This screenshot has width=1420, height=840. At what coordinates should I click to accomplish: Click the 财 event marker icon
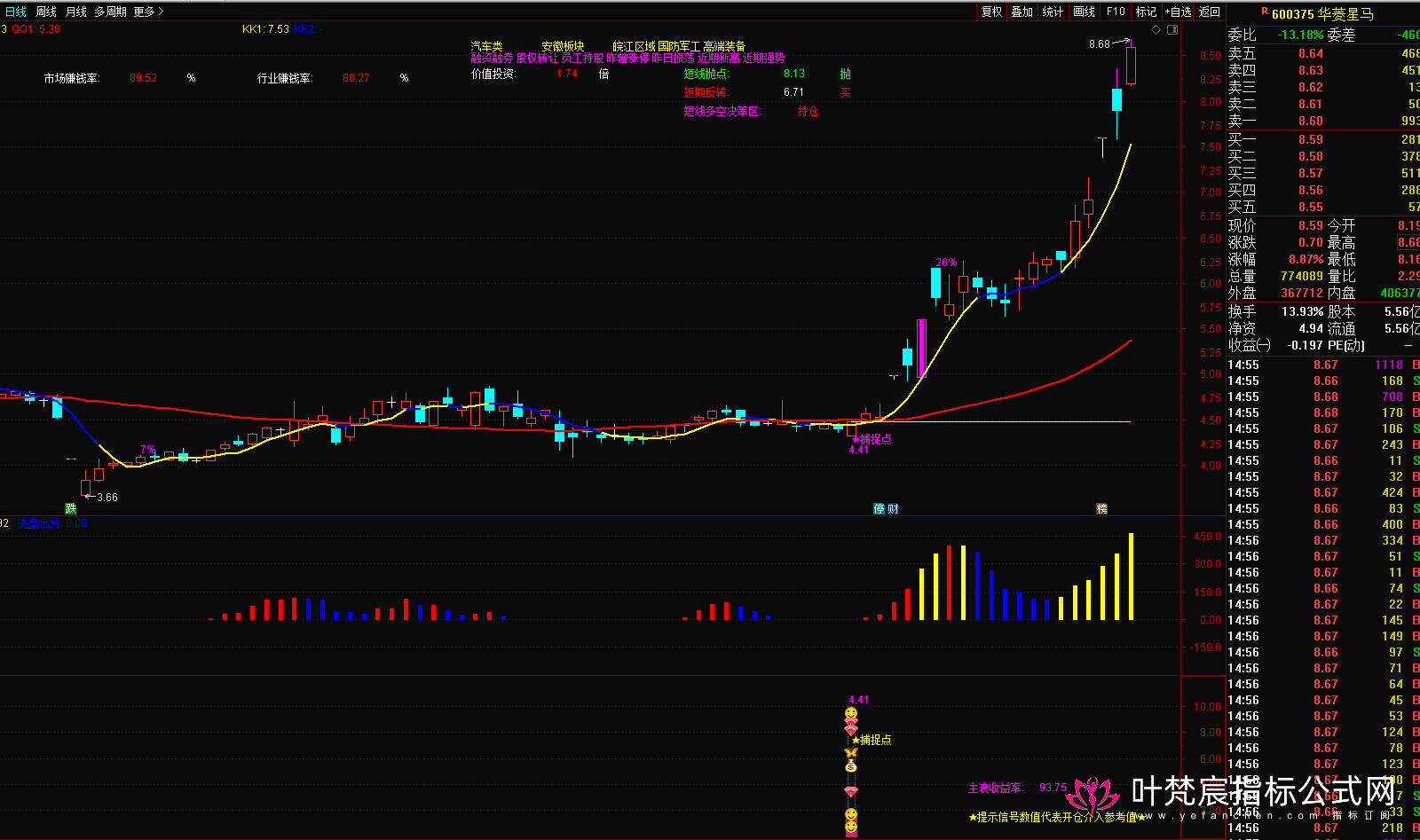[x=893, y=508]
